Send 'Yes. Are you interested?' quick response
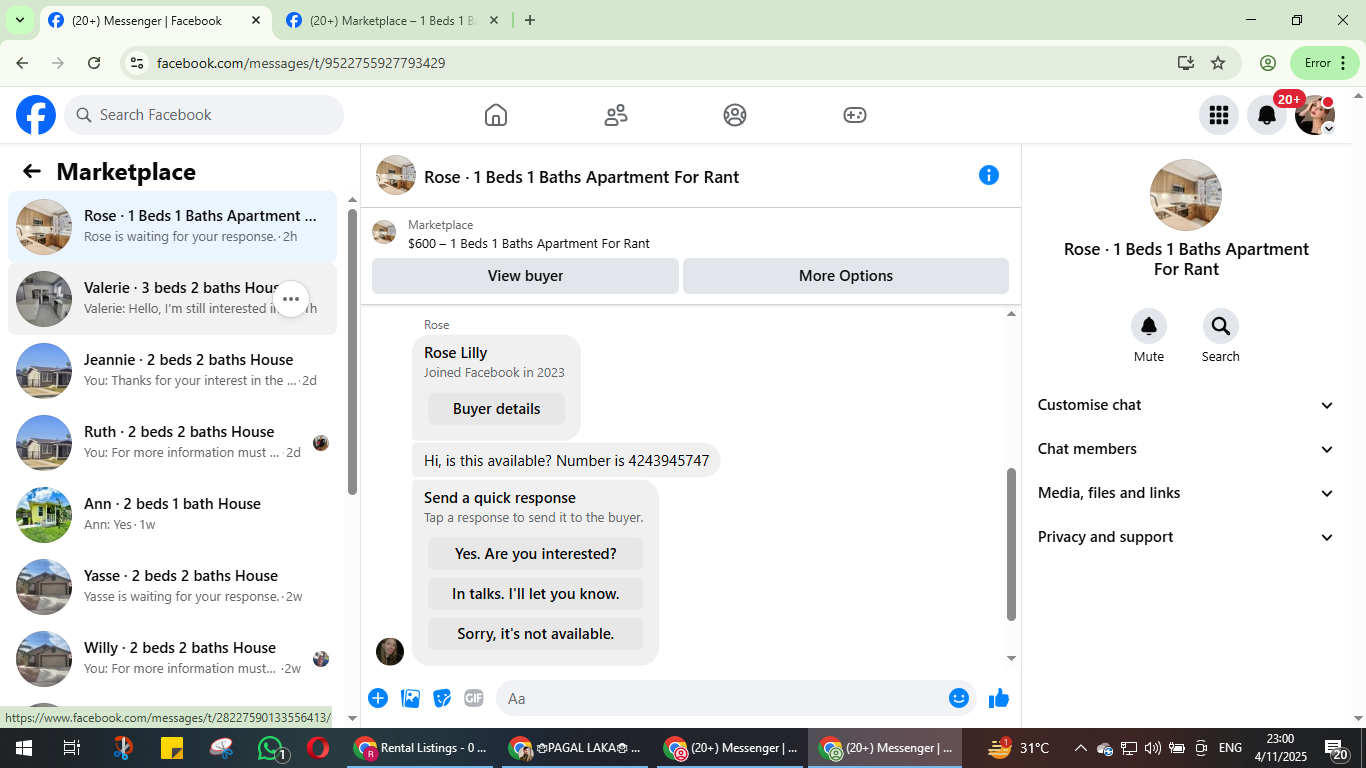Screen dimensions: 1366x768 (x=535, y=554)
